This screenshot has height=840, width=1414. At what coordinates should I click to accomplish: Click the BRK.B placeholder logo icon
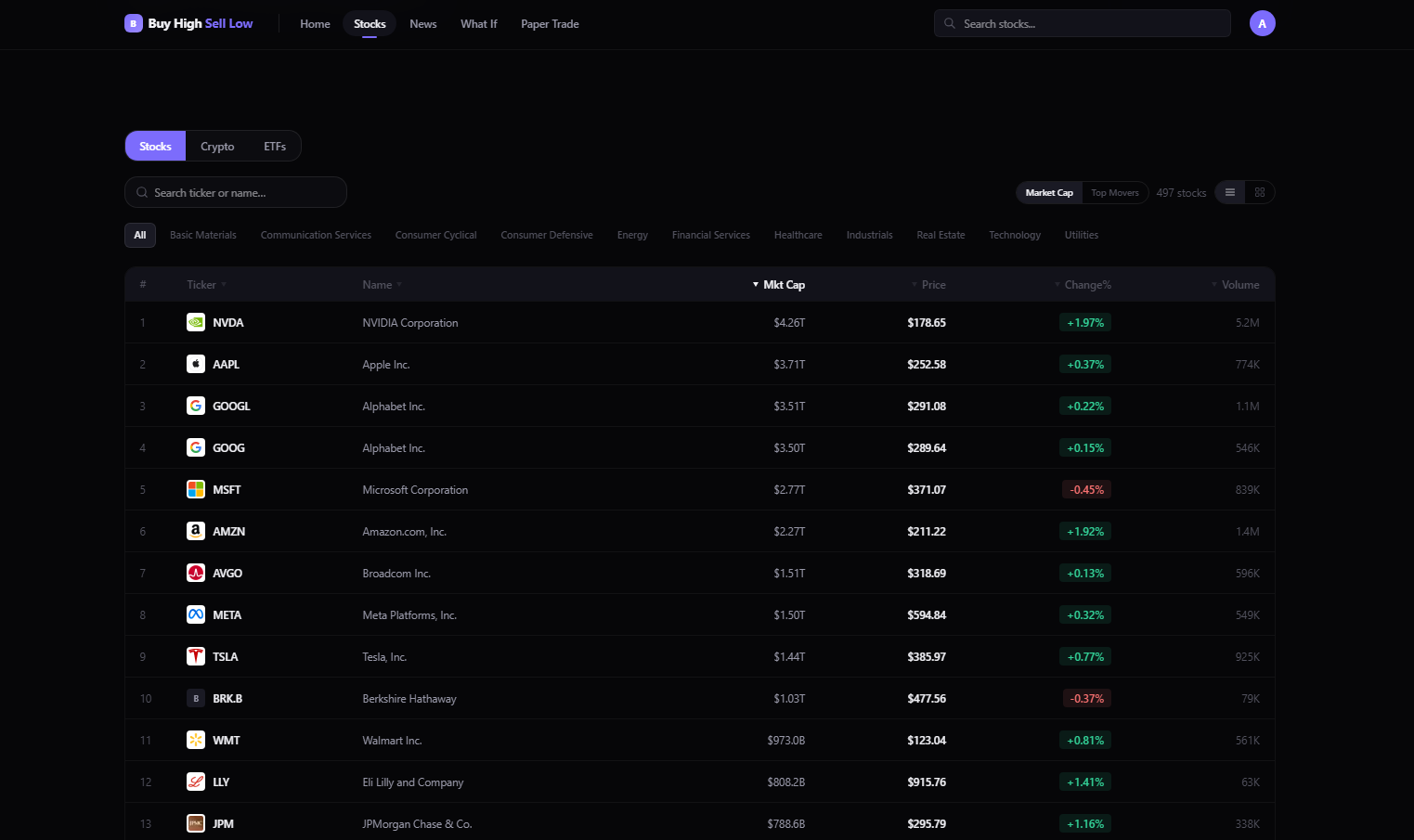tap(196, 698)
